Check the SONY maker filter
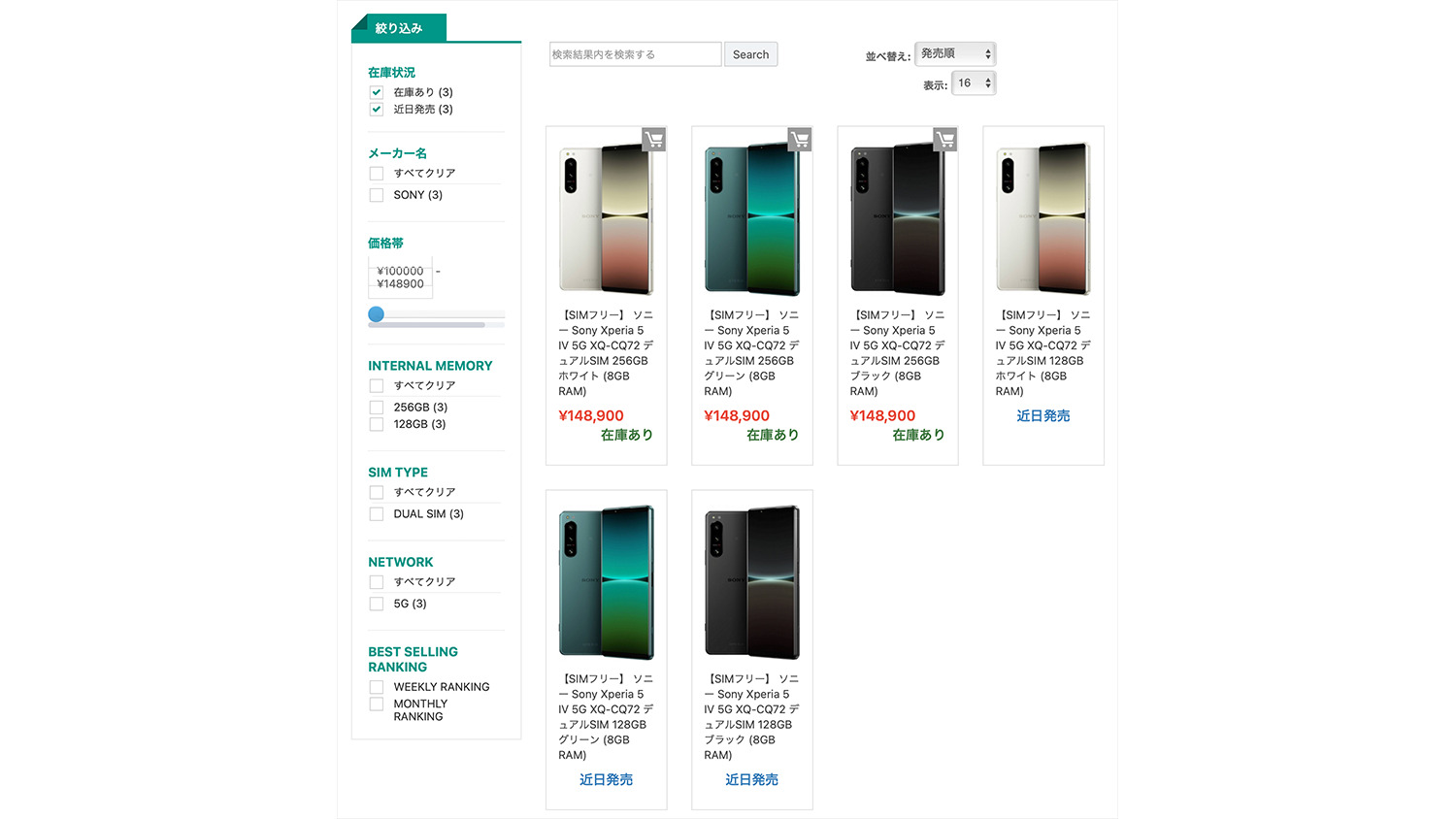 [377, 195]
